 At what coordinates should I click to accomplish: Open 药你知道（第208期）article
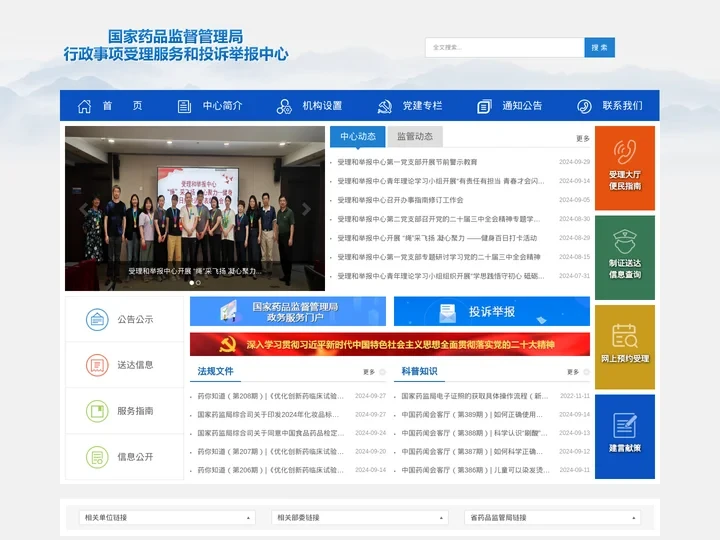270,396
